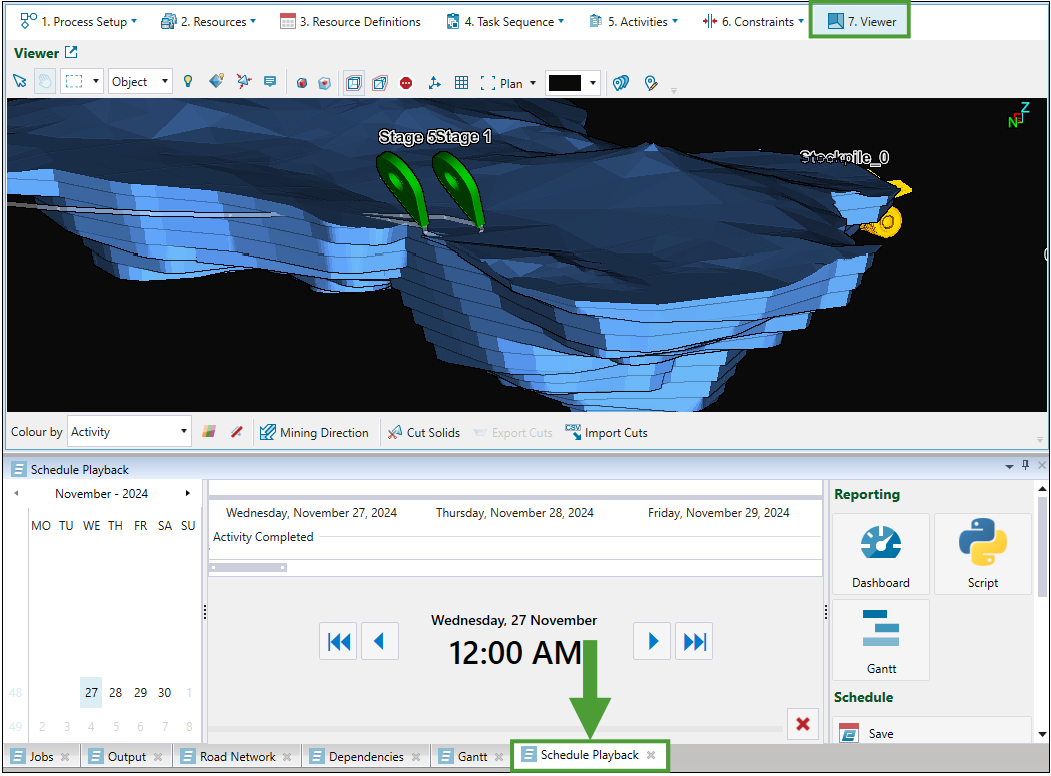Open the 2. Resources menu
This screenshot has width=1051, height=776.
208,21
